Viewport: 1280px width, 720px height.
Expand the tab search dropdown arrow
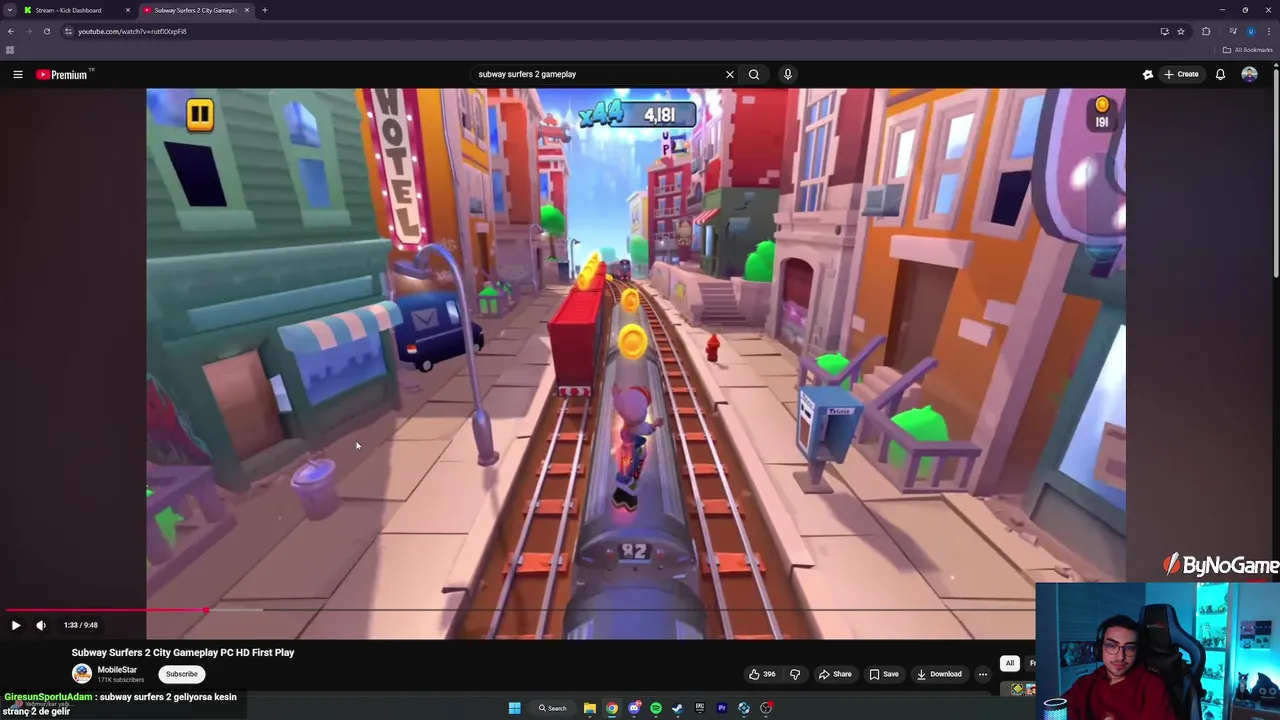[9, 10]
